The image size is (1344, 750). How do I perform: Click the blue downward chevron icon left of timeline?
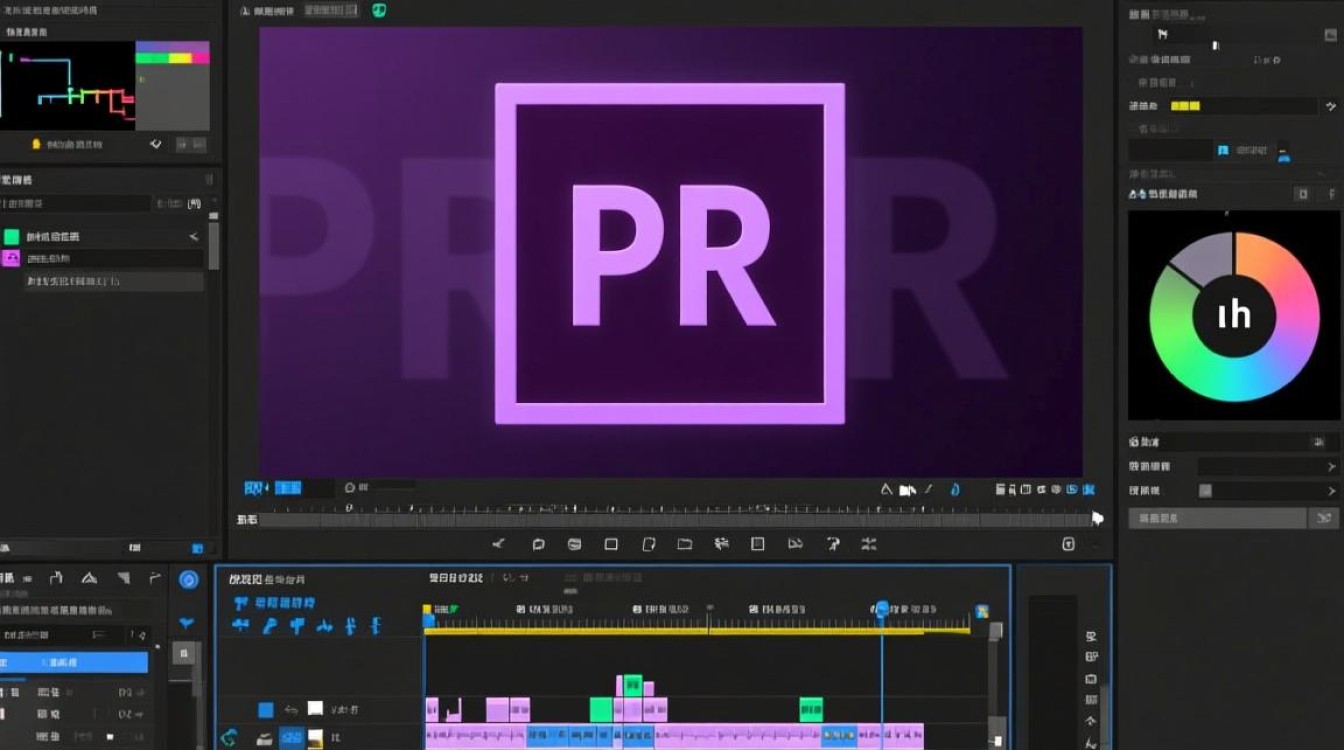coord(187,623)
